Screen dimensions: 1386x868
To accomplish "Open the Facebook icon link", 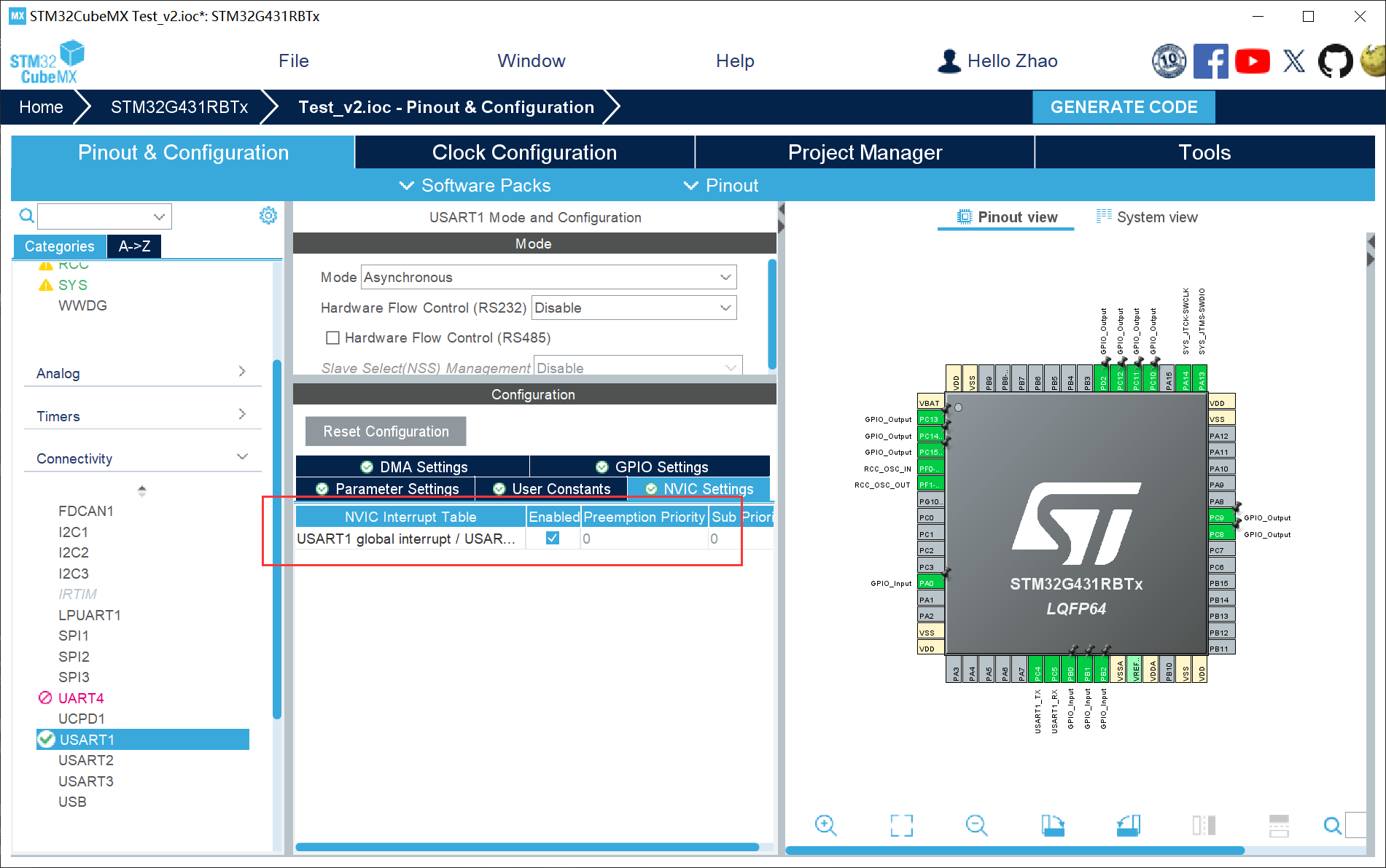I will point(1210,61).
